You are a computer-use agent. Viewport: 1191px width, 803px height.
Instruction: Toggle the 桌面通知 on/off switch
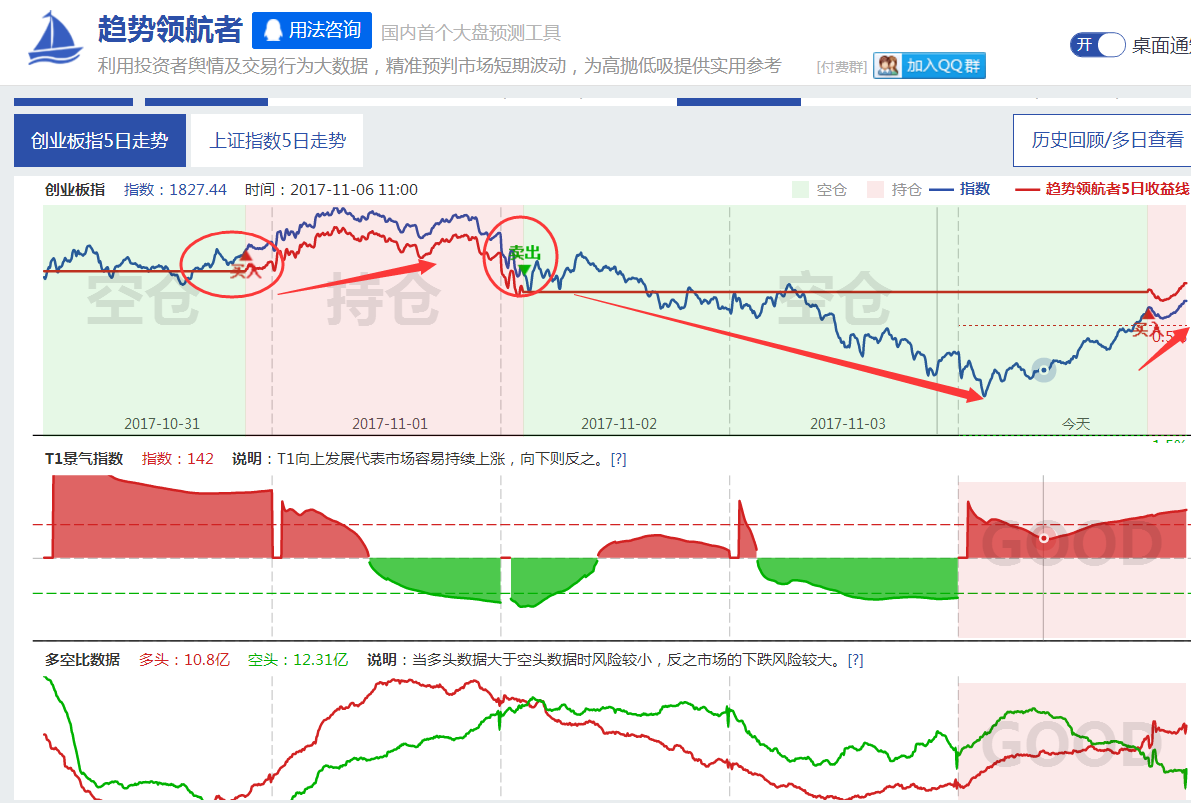point(1097,45)
